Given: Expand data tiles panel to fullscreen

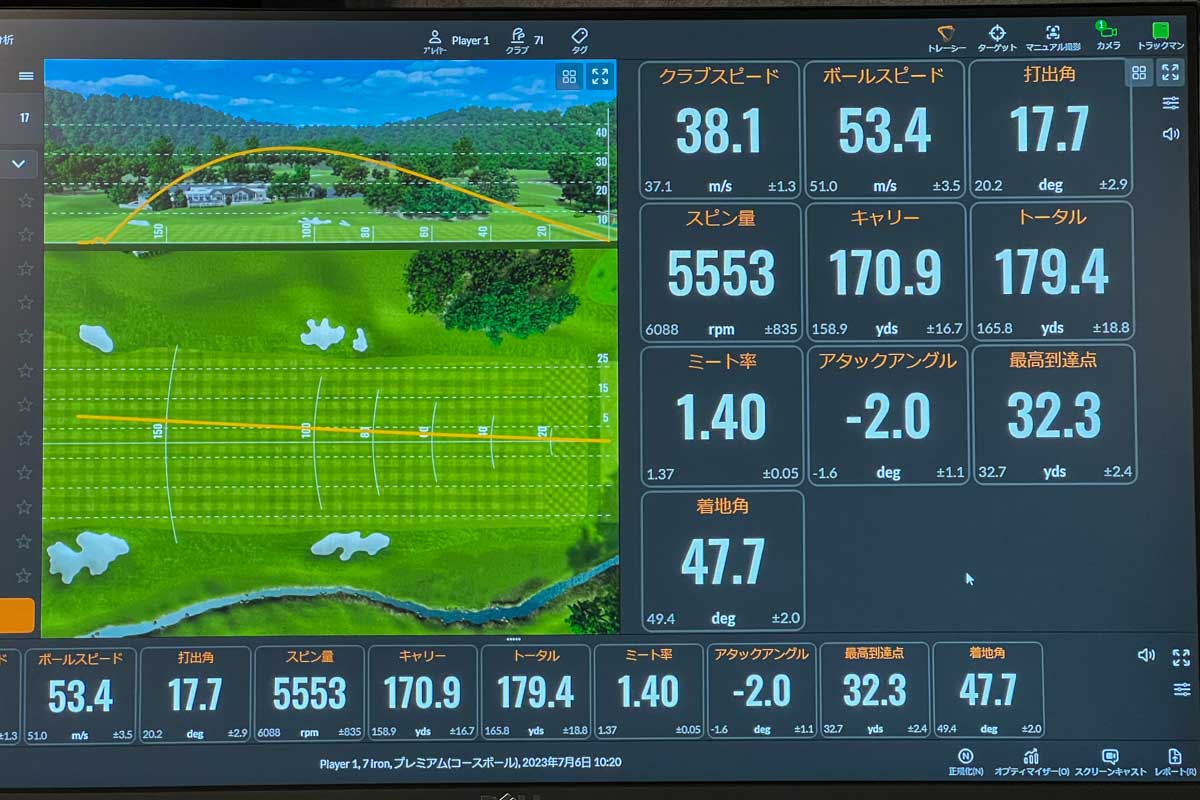Looking at the screenshot, I should pyautogui.click(x=1170, y=73).
